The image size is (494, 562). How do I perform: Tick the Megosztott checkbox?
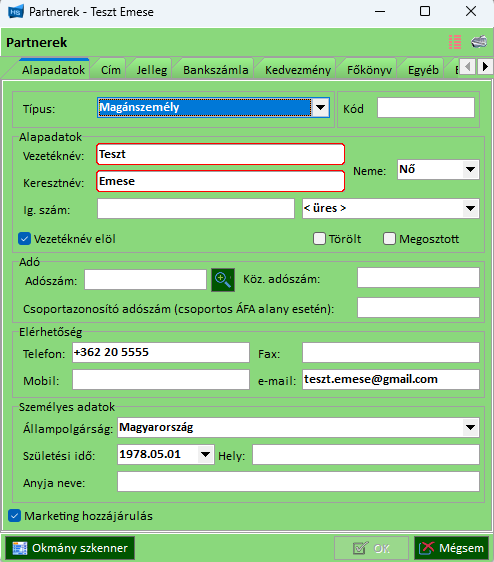pyautogui.click(x=389, y=239)
